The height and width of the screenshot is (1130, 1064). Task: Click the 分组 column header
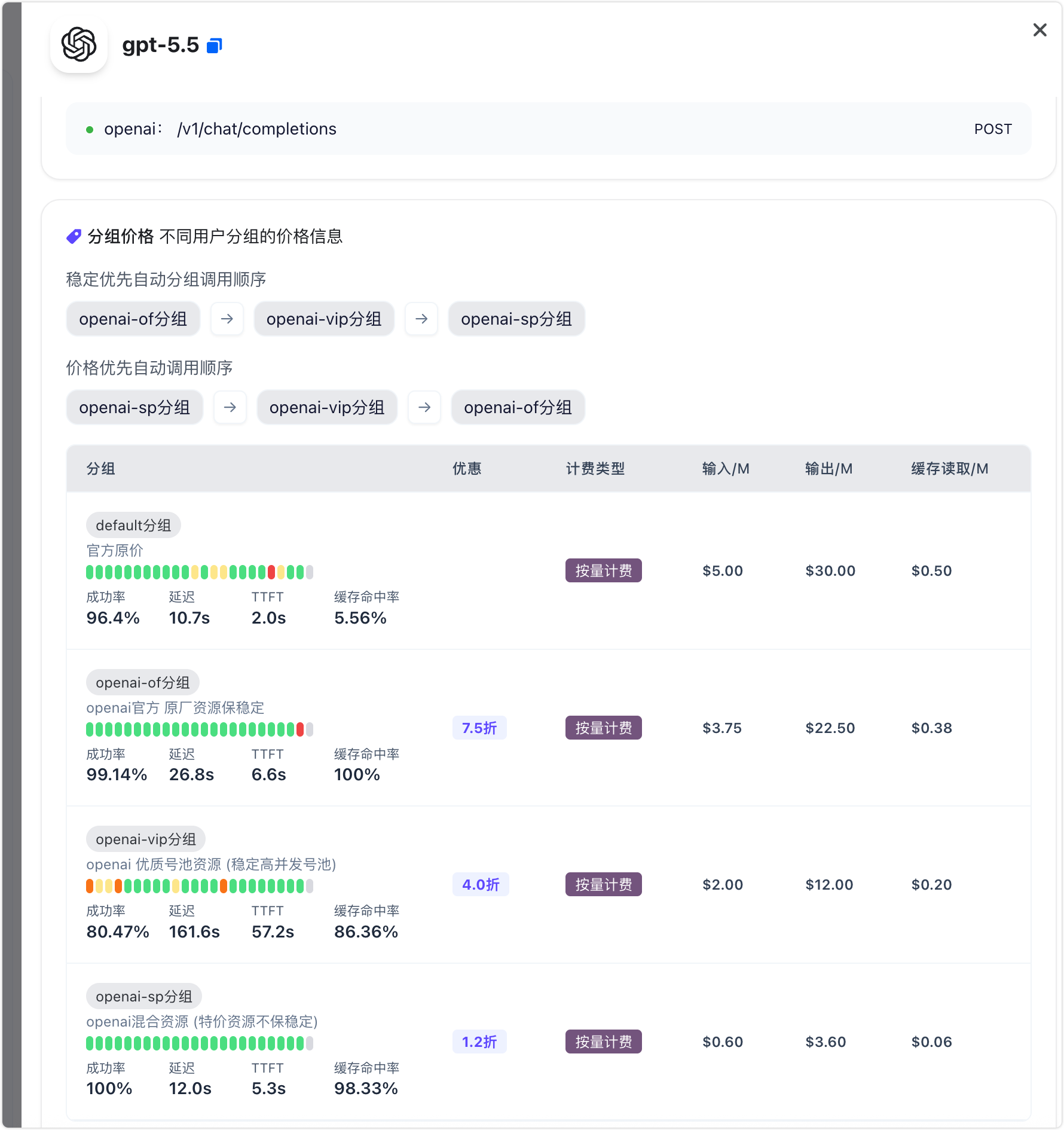click(101, 469)
